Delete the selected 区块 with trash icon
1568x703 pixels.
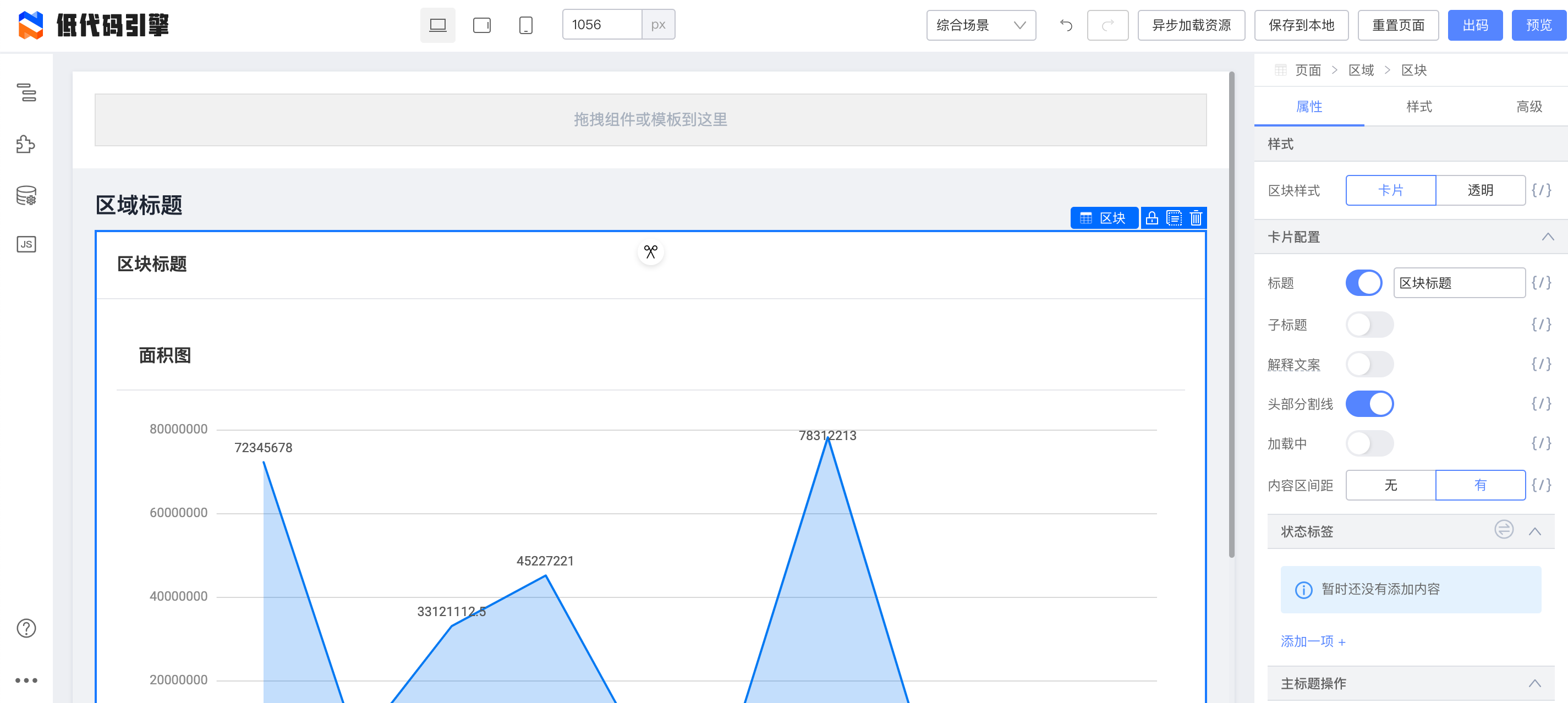point(1196,218)
